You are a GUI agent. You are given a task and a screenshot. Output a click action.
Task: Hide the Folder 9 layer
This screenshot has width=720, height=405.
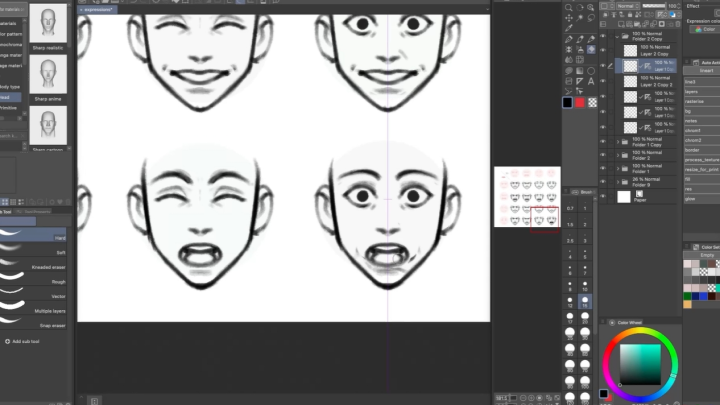point(602,183)
